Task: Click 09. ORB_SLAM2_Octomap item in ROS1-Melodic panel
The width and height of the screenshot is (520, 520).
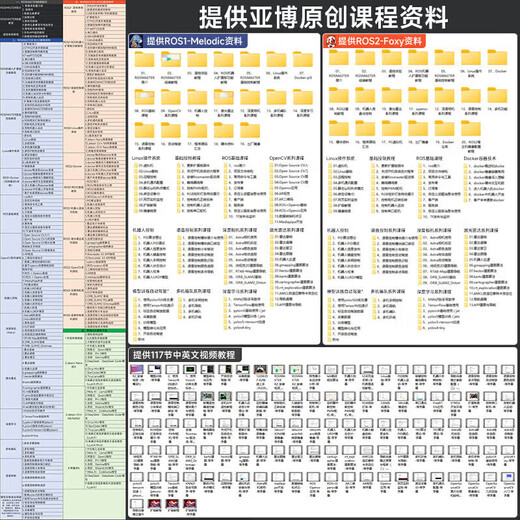Action: (245, 283)
